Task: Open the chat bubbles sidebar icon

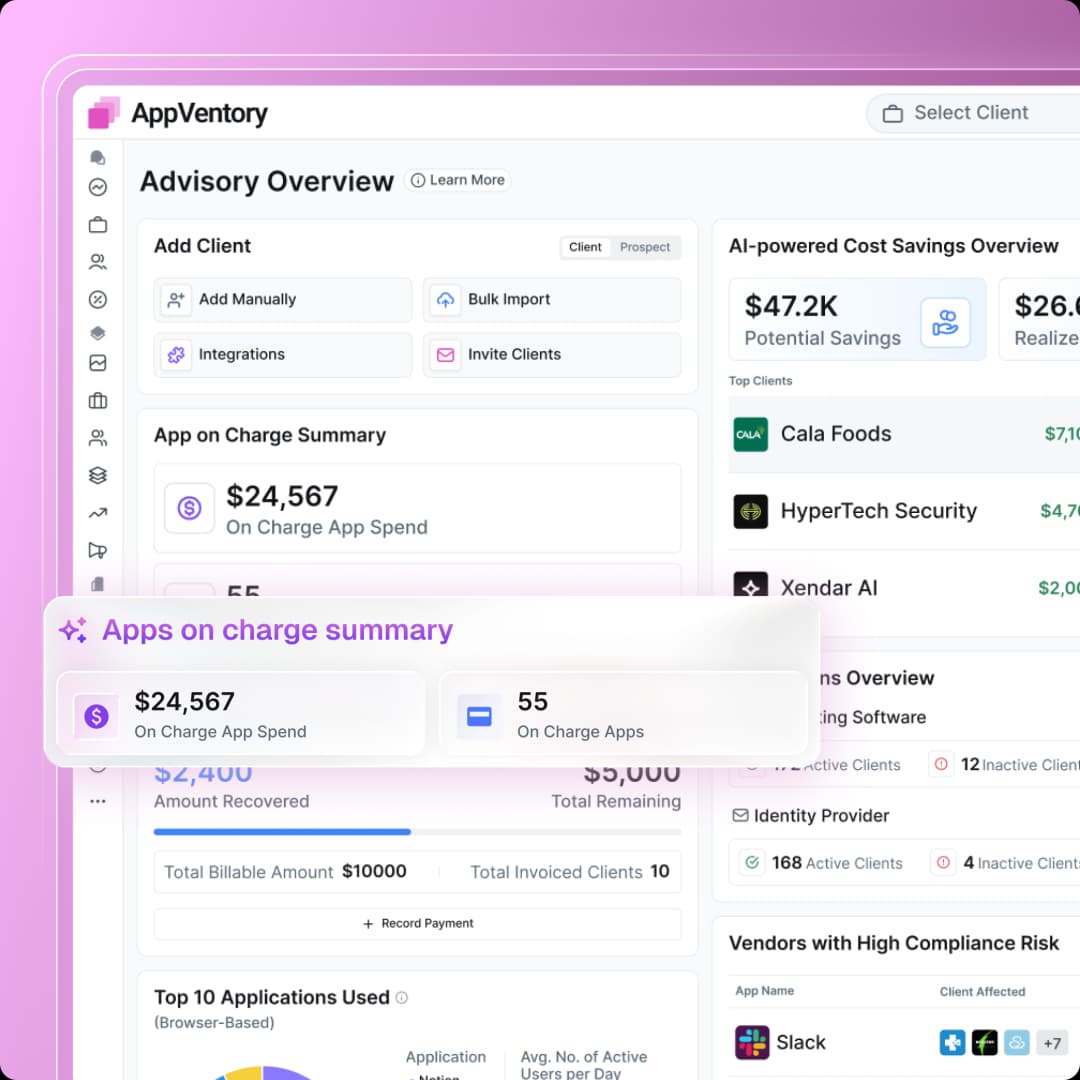Action: (98, 158)
